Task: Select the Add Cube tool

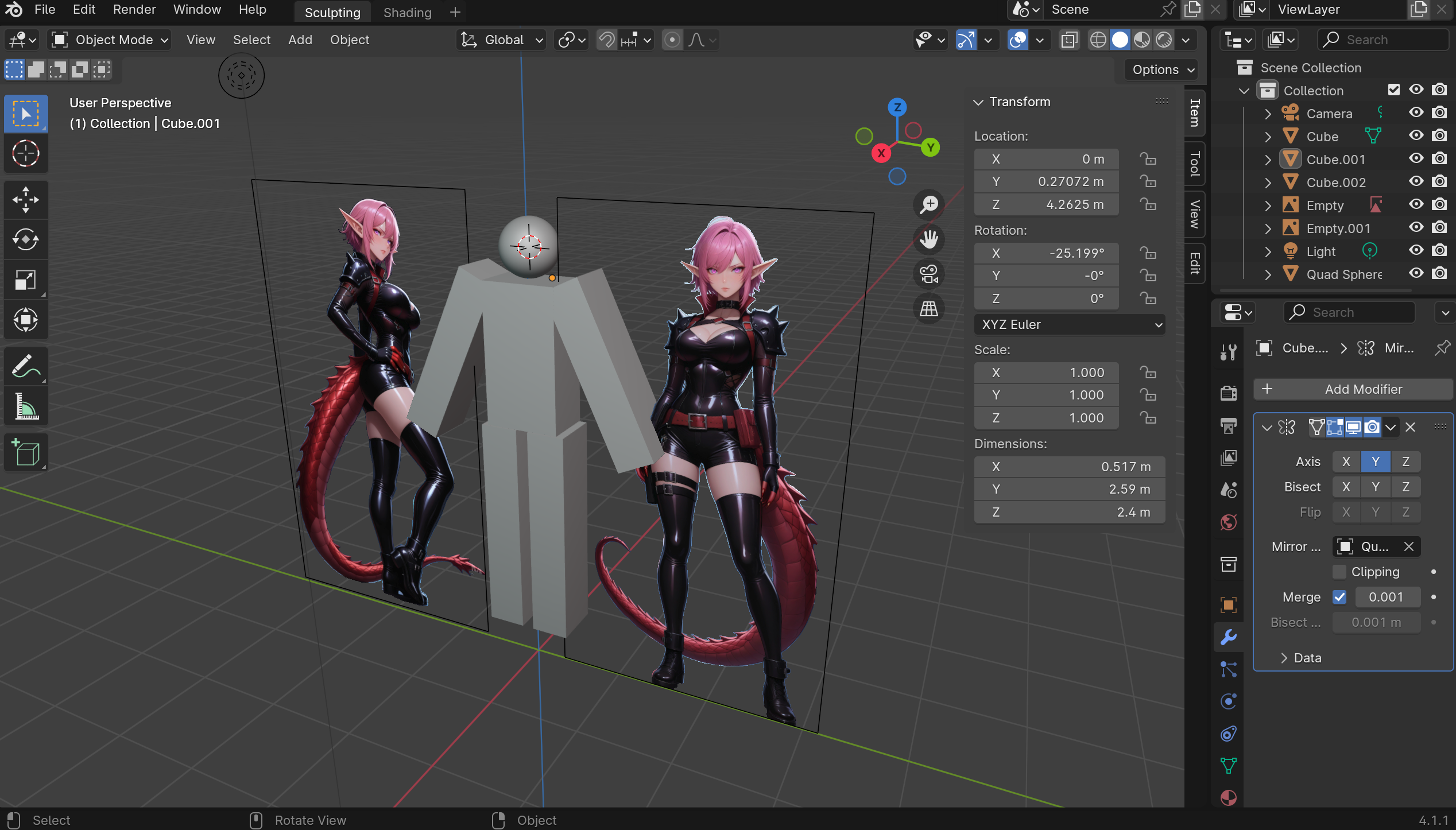Action: pyautogui.click(x=26, y=452)
